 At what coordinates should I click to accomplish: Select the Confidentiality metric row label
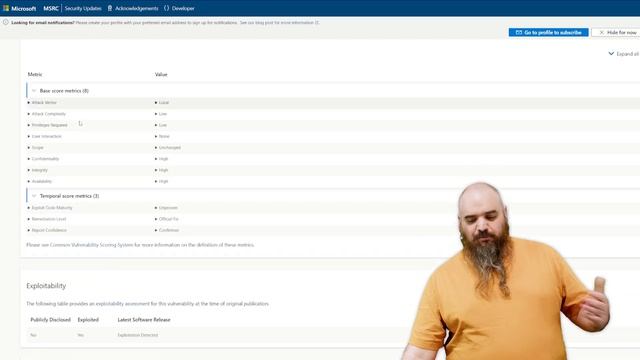click(45, 159)
